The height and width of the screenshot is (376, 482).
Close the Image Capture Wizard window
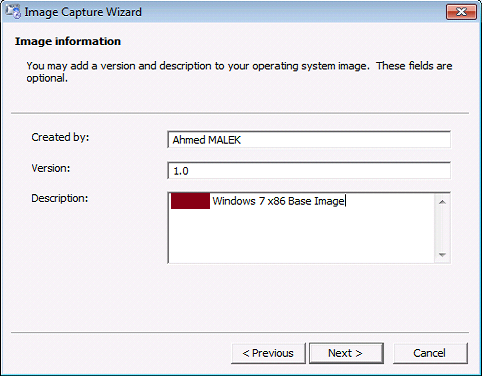pyautogui.click(x=461, y=12)
